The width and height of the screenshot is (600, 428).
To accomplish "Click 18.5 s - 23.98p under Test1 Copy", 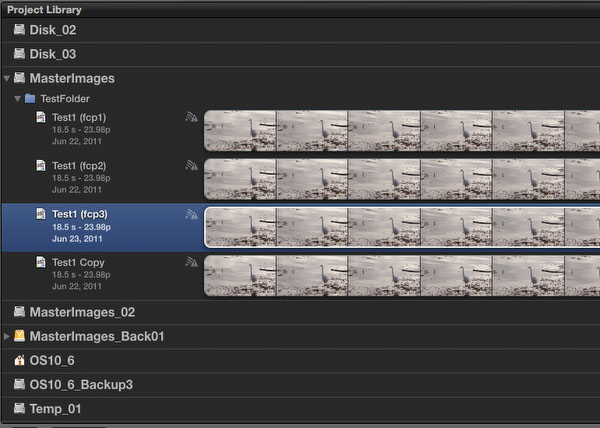I will [81, 275].
